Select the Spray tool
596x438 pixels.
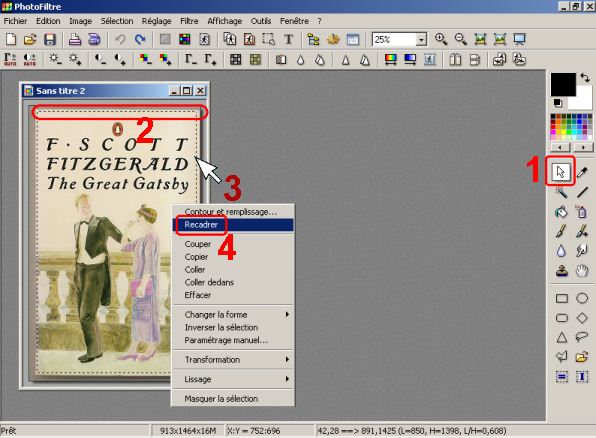tap(582, 212)
